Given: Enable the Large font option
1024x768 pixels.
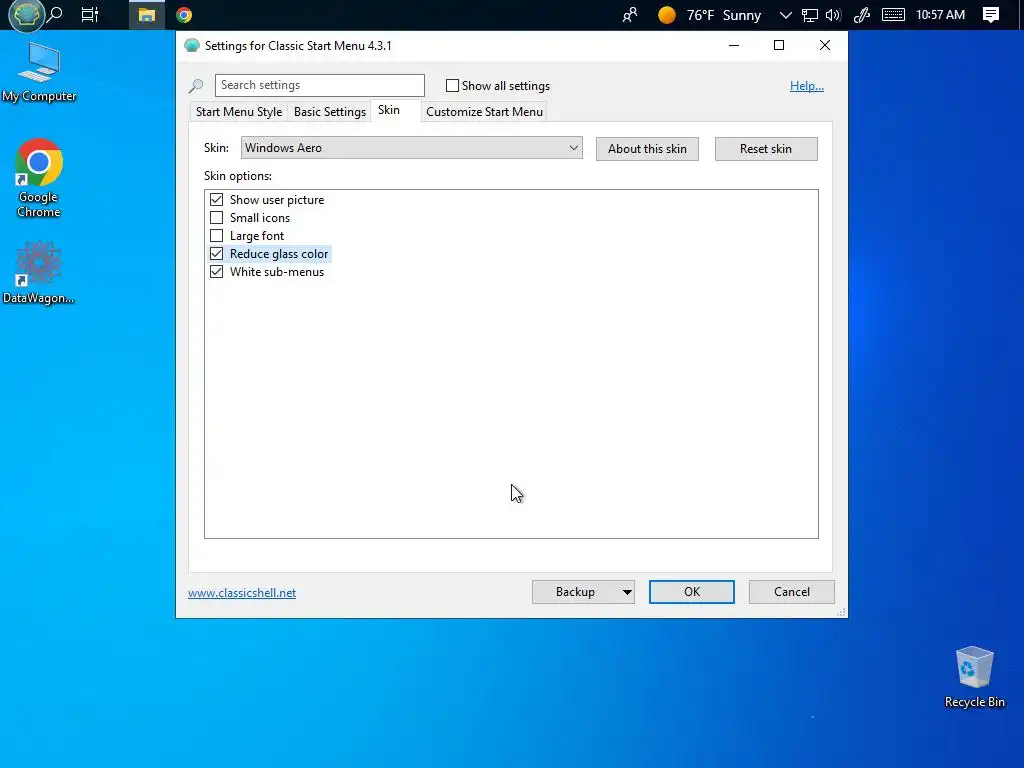Looking at the screenshot, I should tap(216, 236).
